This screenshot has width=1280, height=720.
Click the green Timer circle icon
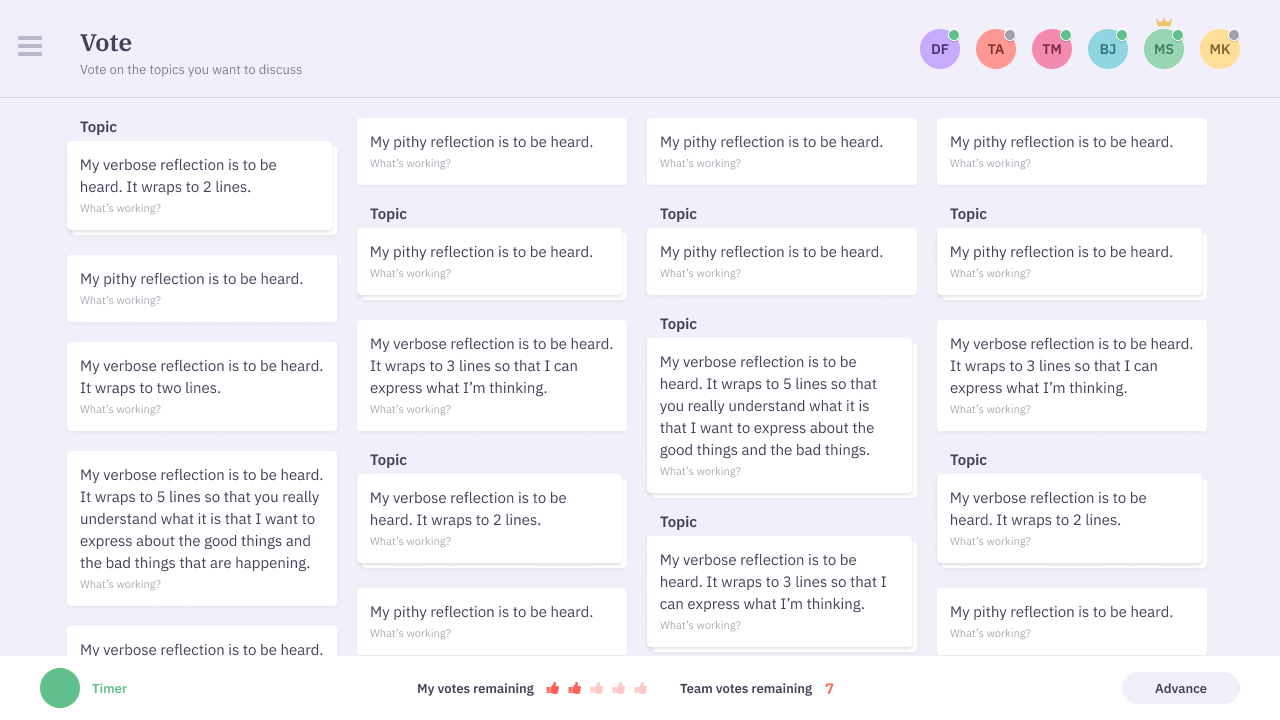[59, 688]
